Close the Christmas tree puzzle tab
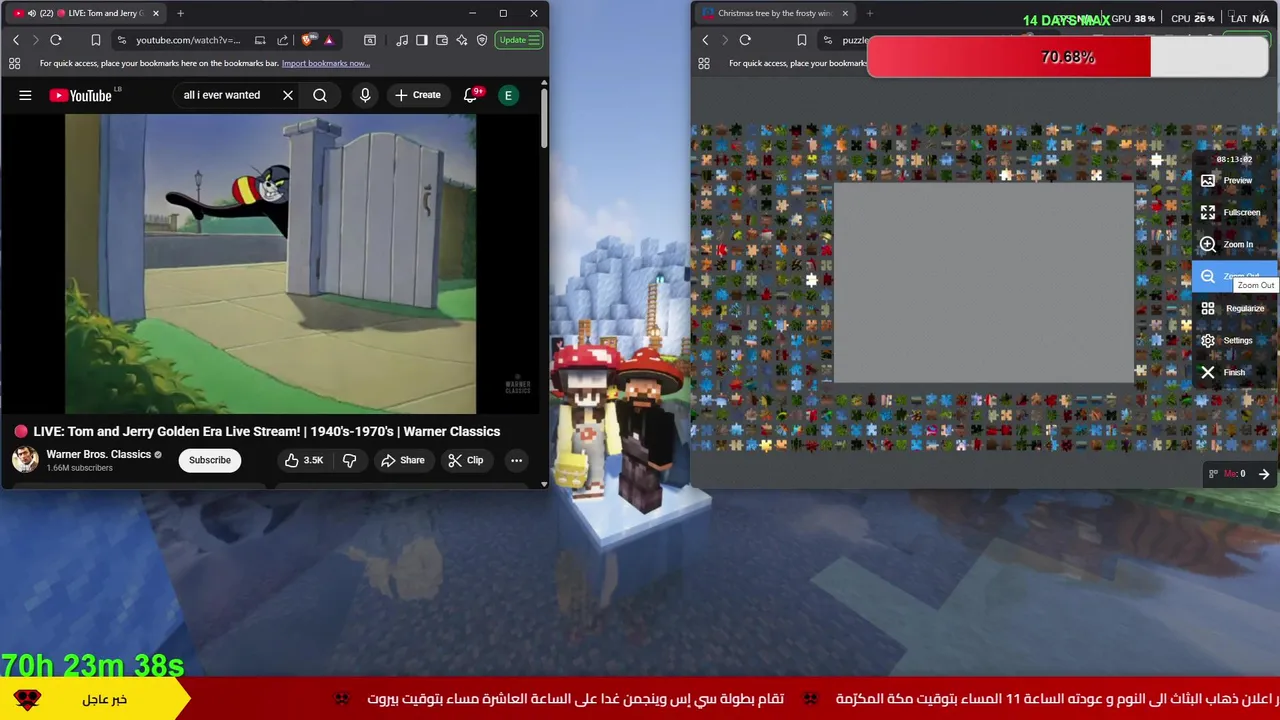This screenshot has height=720, width=1280. coord(845,13)
